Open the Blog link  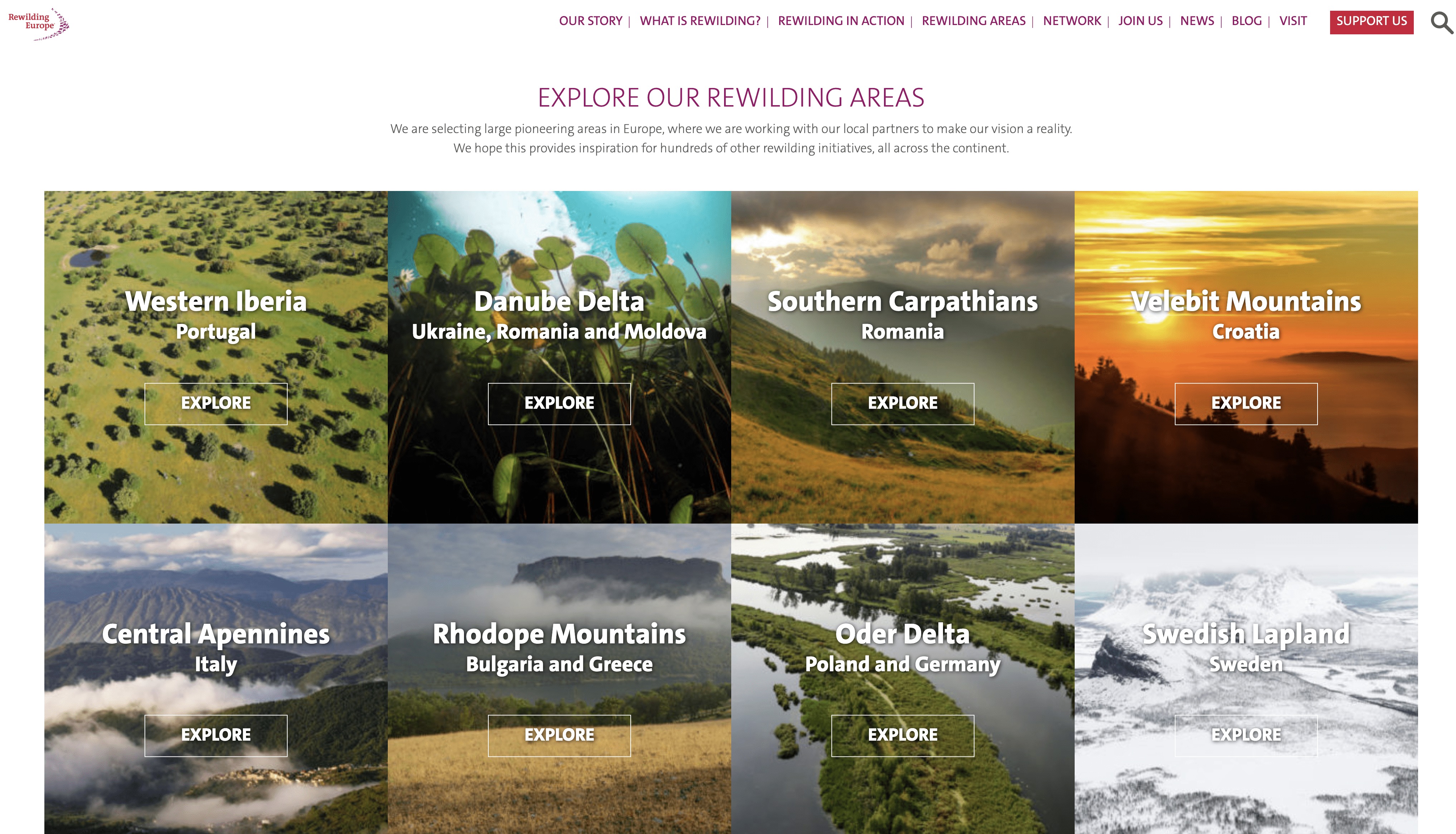[1246, 21]
